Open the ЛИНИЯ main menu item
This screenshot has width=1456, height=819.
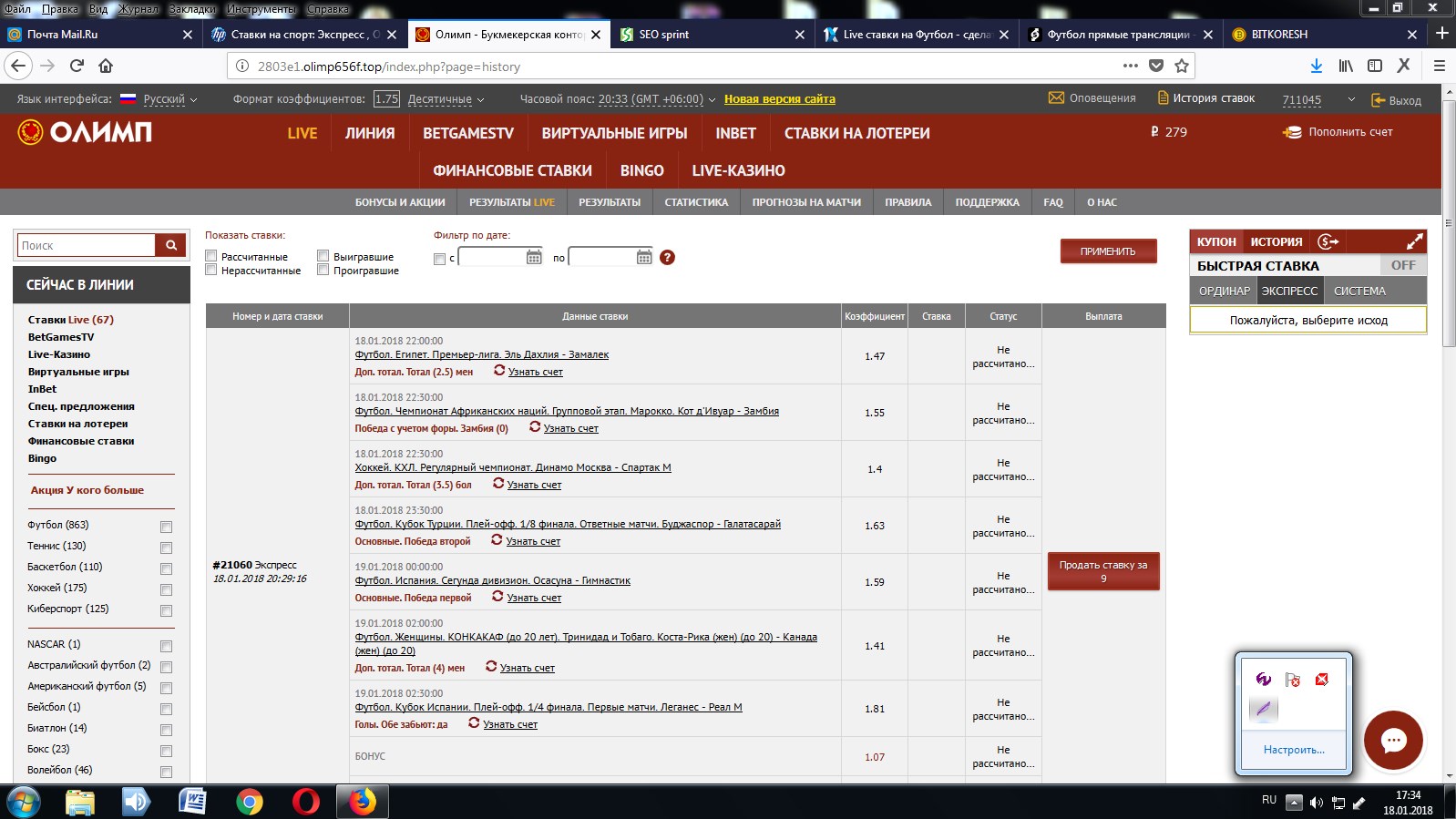pos(370,133)
